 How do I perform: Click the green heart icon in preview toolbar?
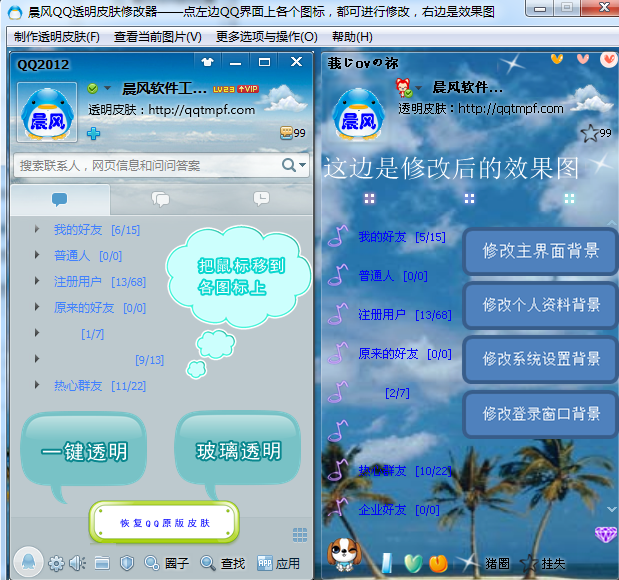pos(413,563)
